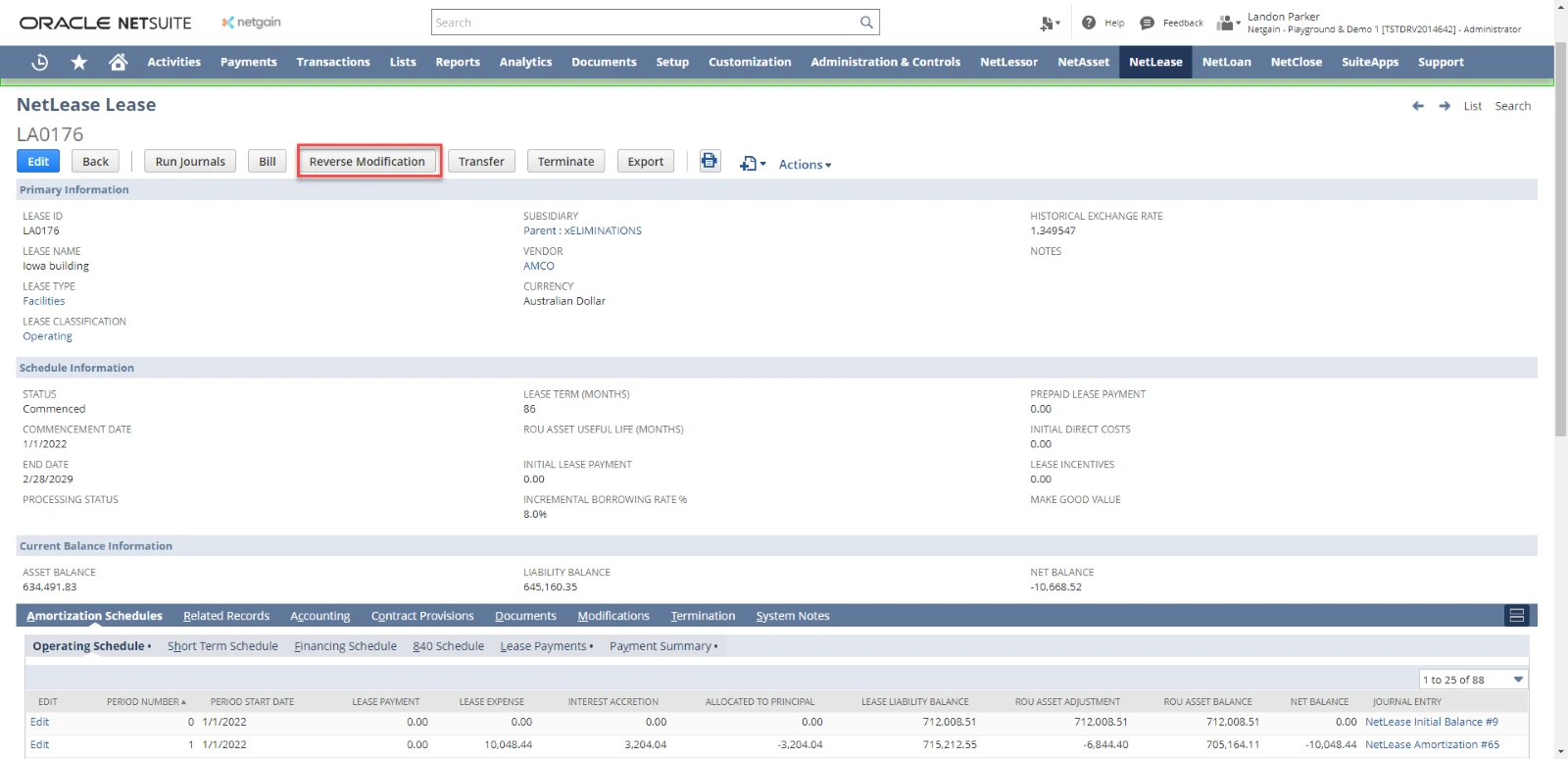The width and height of the screenshot is (1568, 759).
Task: Toggle the subtab layout view icon
Action: point(1517,615)
